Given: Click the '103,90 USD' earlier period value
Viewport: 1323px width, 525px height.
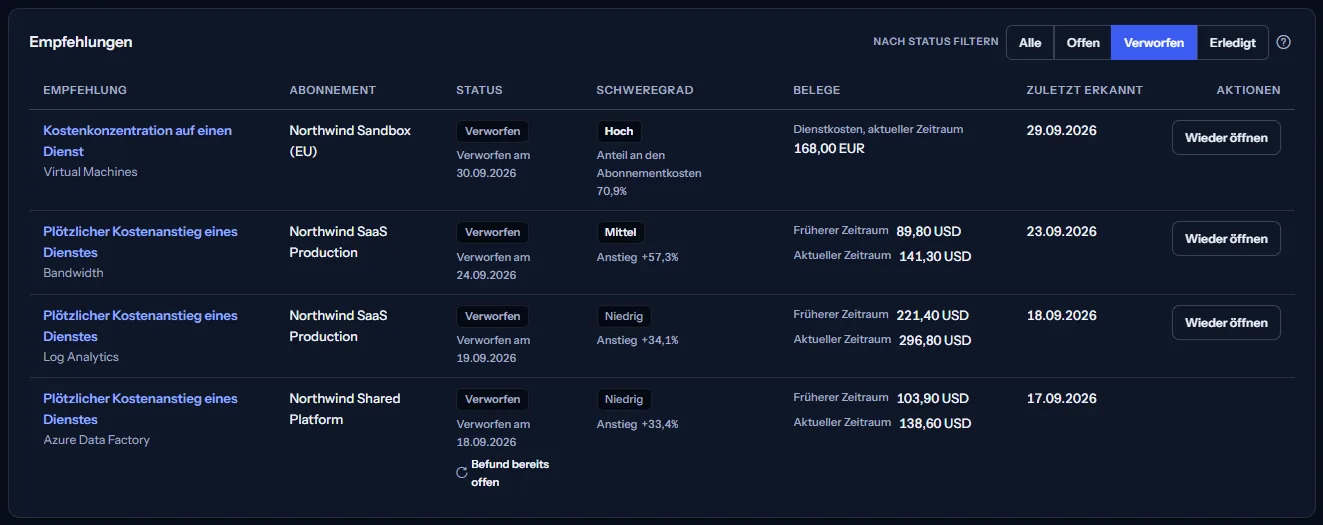Looking at the screenshot, I should pyautogui.click(x=932, y=398).
